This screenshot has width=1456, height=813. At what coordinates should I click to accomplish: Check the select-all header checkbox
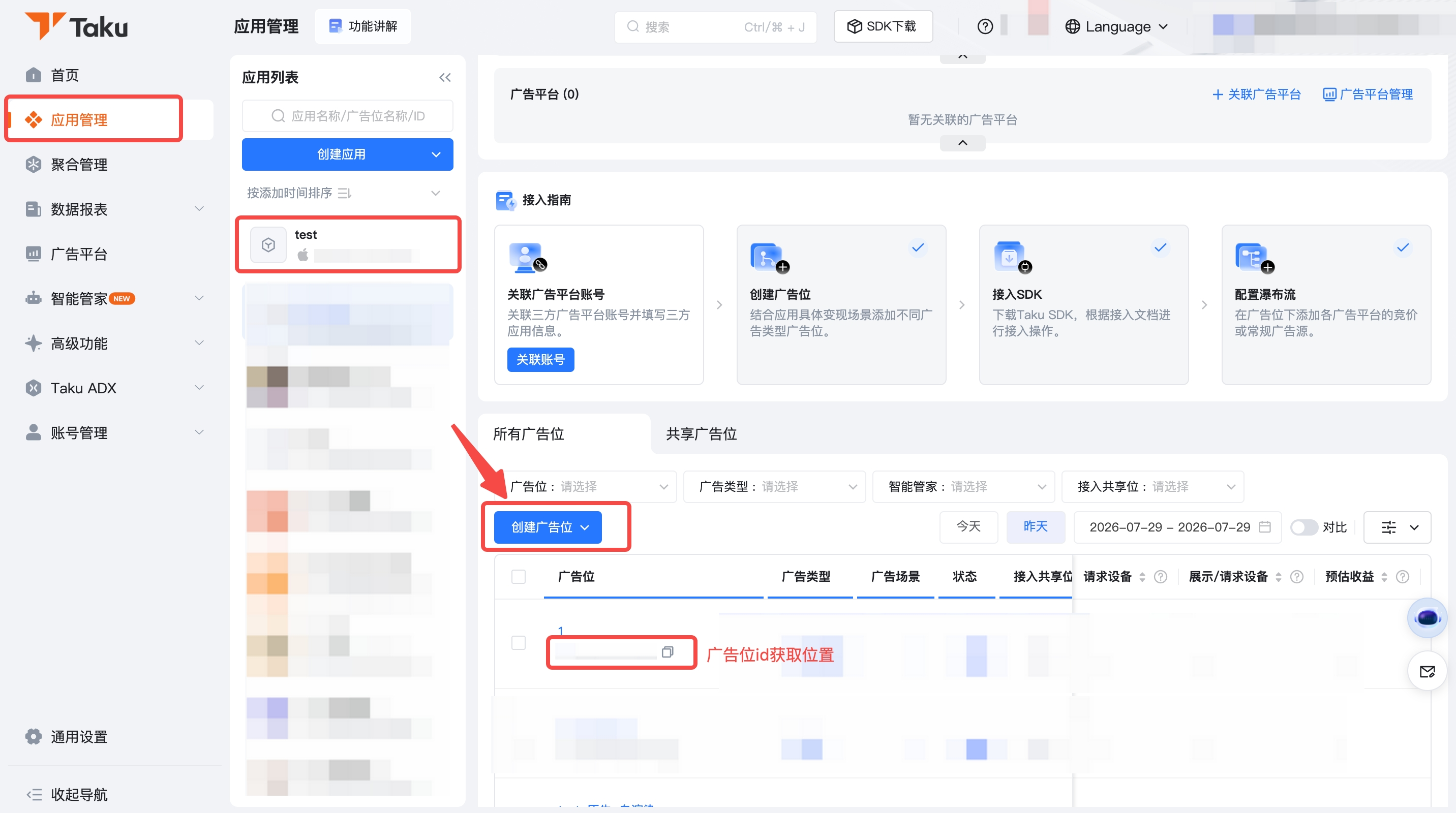(x=519, y=576)
